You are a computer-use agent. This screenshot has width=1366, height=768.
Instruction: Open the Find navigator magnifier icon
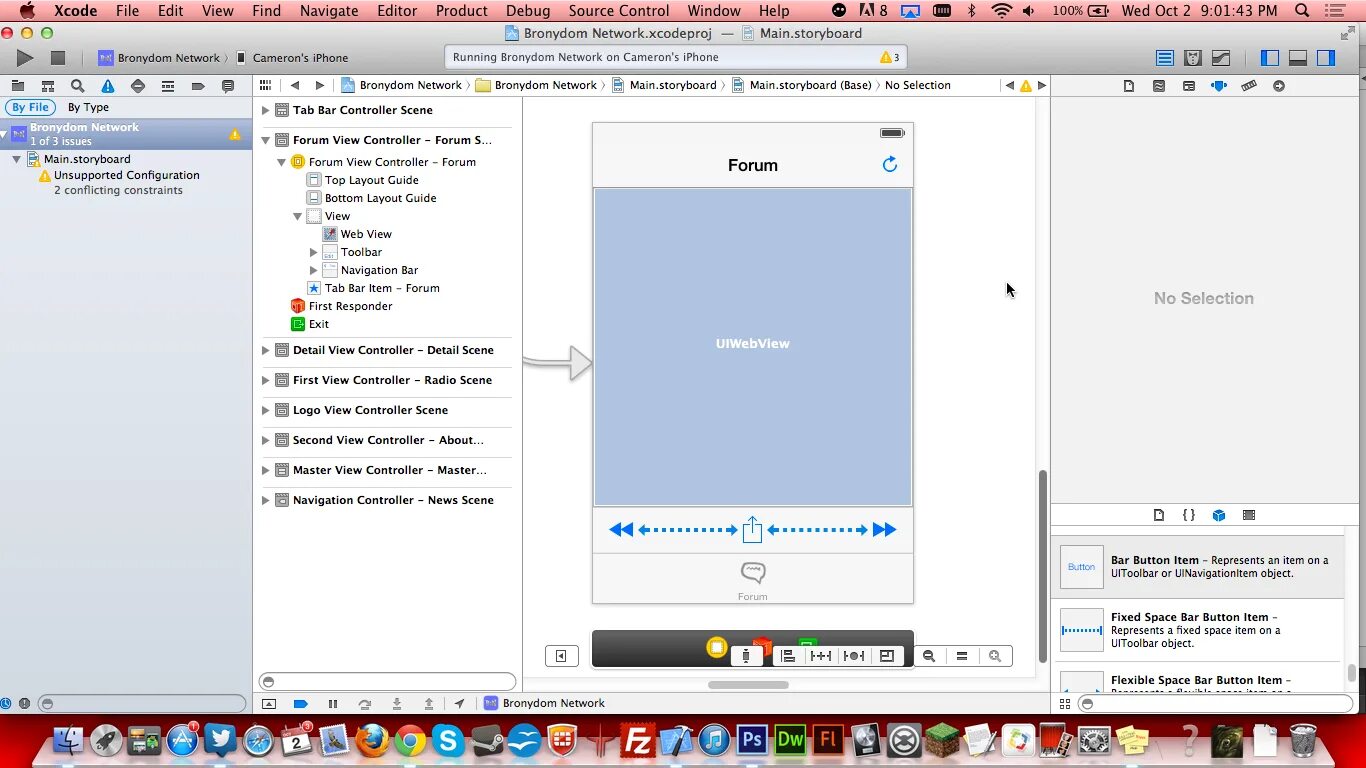pos(78,86)
